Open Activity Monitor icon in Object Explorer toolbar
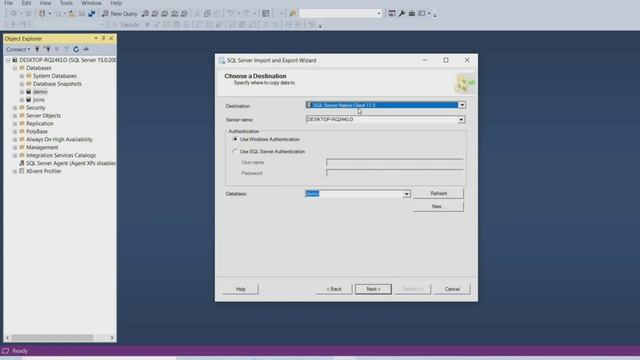This screenshot has width=640, height=360. [86, 49]
